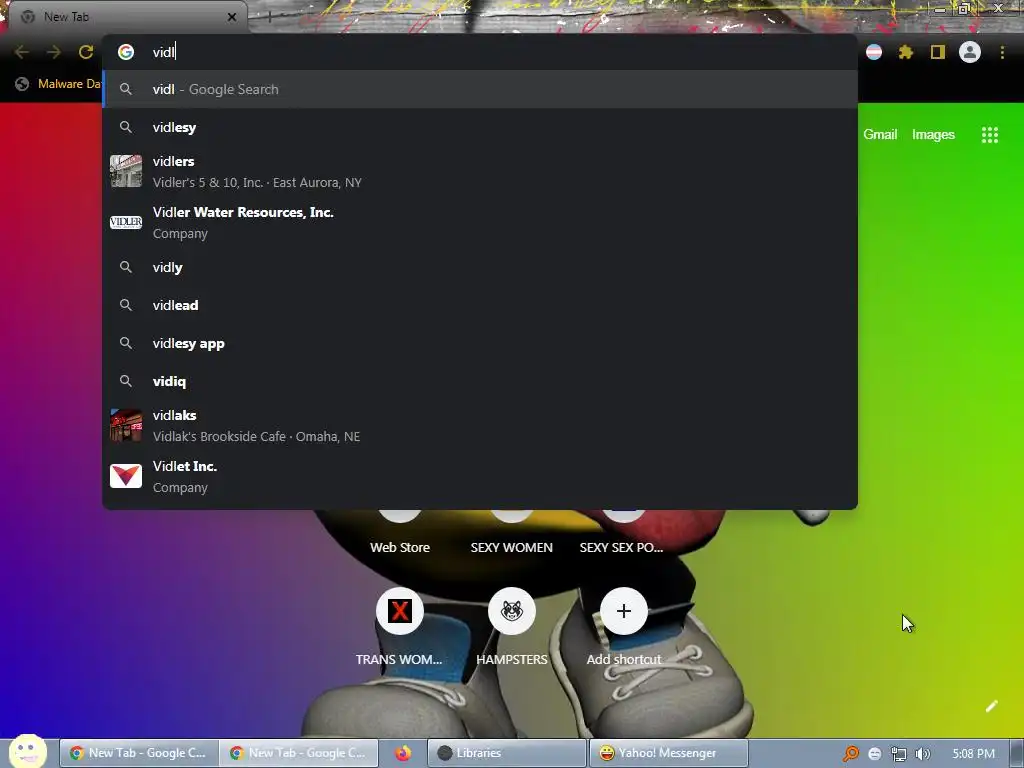Switch to the first New Tab - Google C... taskbar button

click(139, 753)
